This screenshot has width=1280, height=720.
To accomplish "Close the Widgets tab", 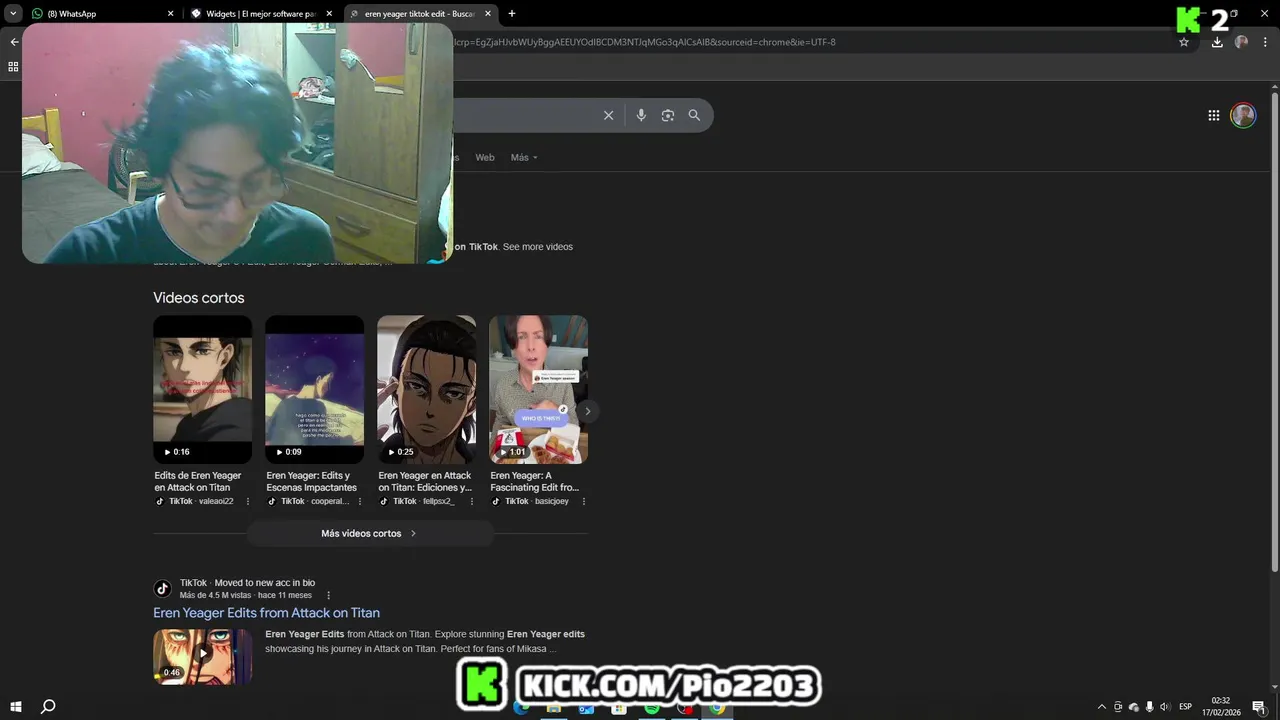I will coord(329,14).
